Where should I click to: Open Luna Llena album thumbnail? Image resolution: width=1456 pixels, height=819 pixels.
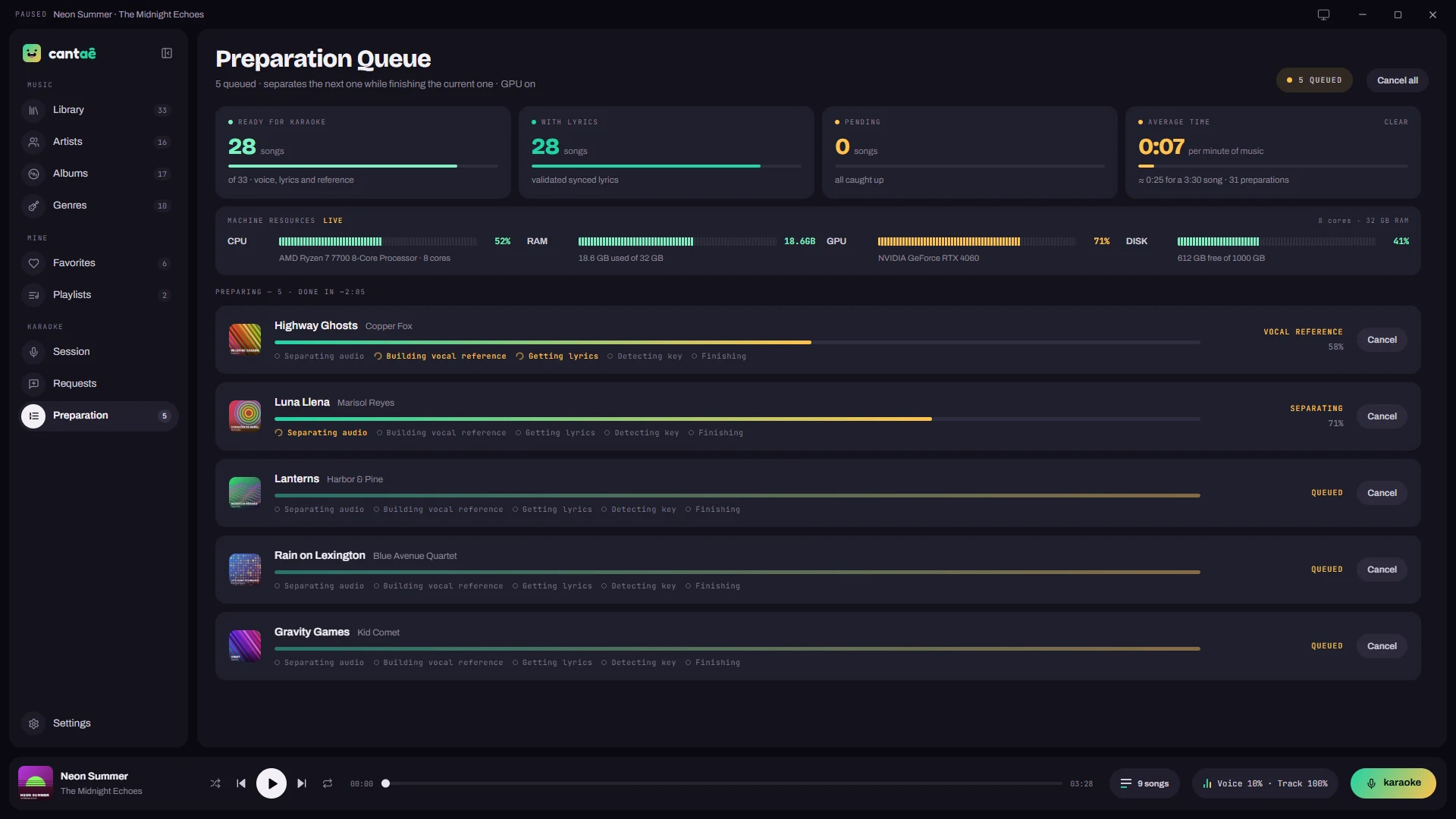click(x=245, y=416)
